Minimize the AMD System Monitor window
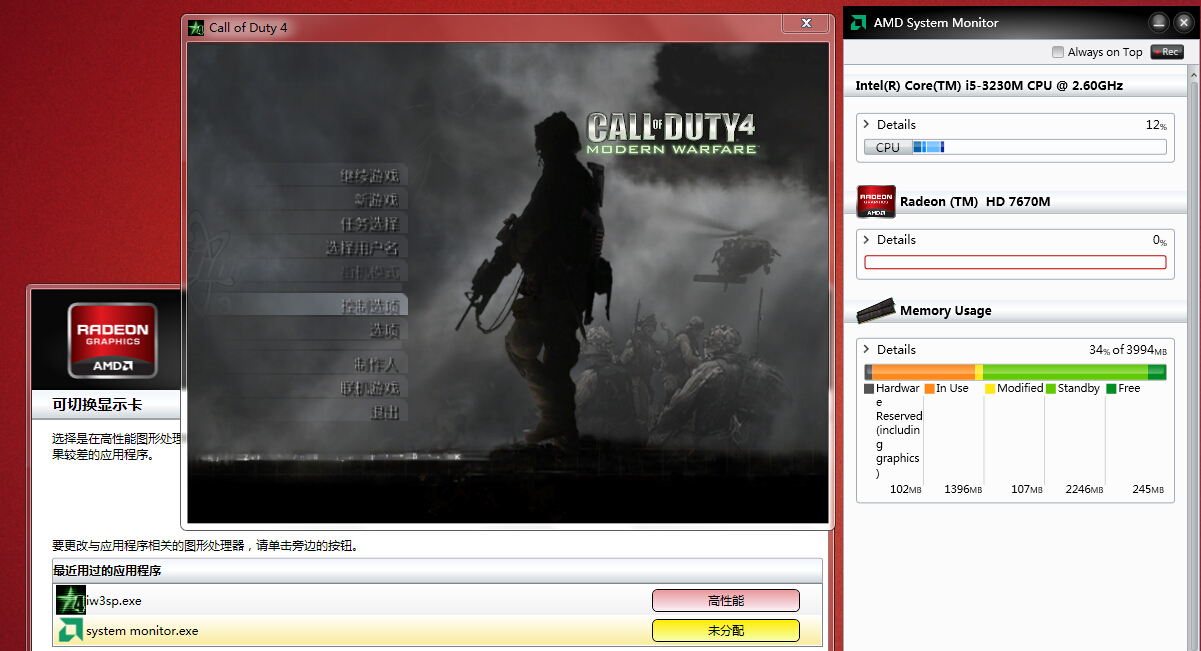The height and width of the screenshot is (651, 1201). [x=1158, y=22]
